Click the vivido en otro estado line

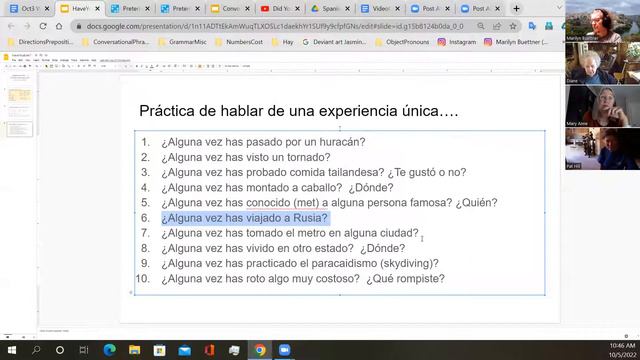pyautogui.click(x=283, y=248)
